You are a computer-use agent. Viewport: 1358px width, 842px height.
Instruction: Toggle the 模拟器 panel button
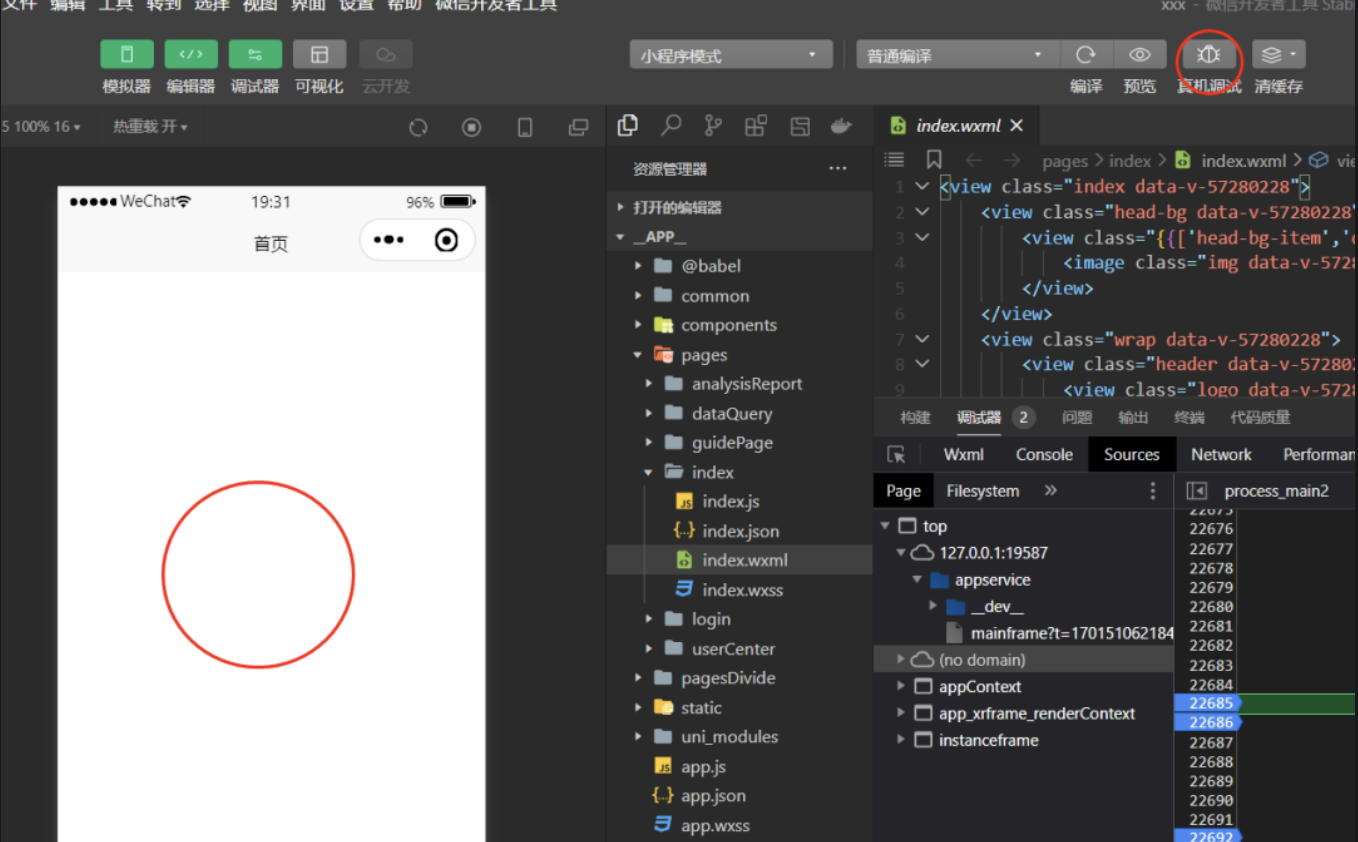127,55
